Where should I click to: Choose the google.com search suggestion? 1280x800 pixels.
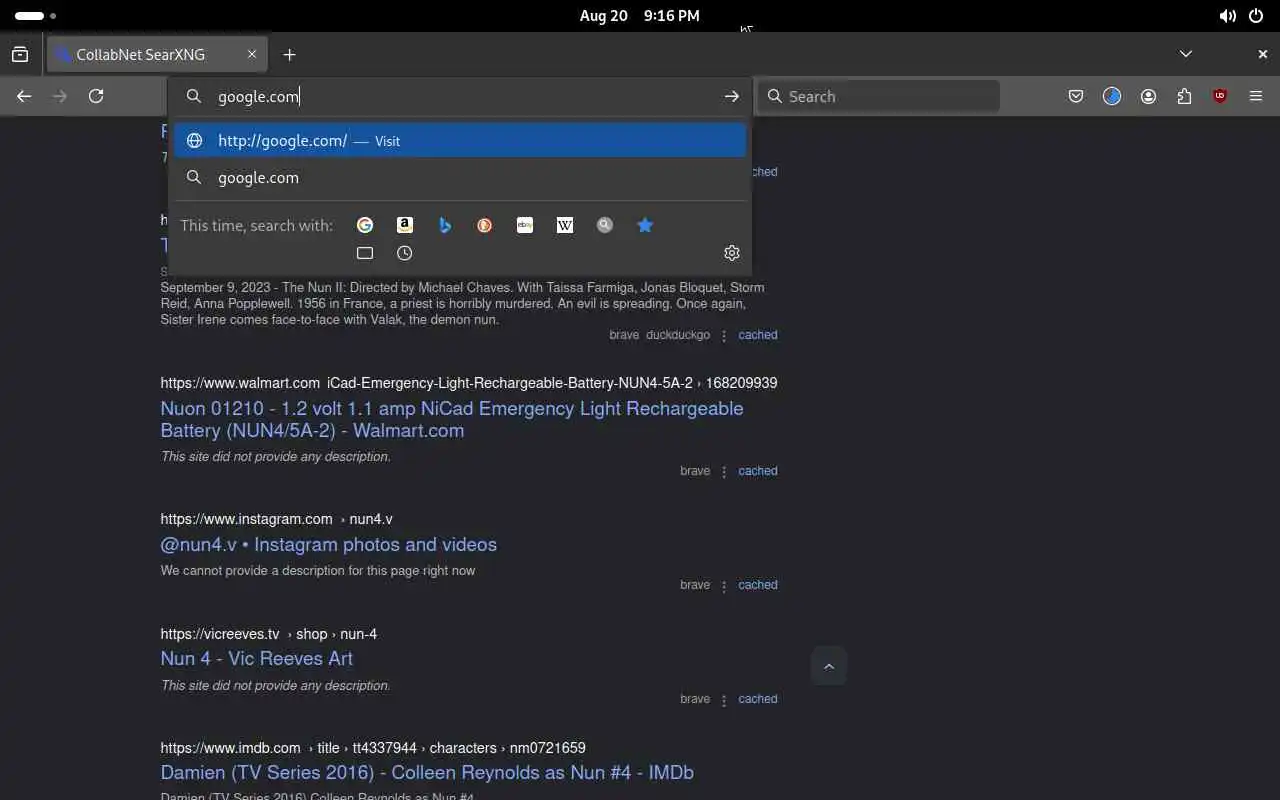point(460,177)
